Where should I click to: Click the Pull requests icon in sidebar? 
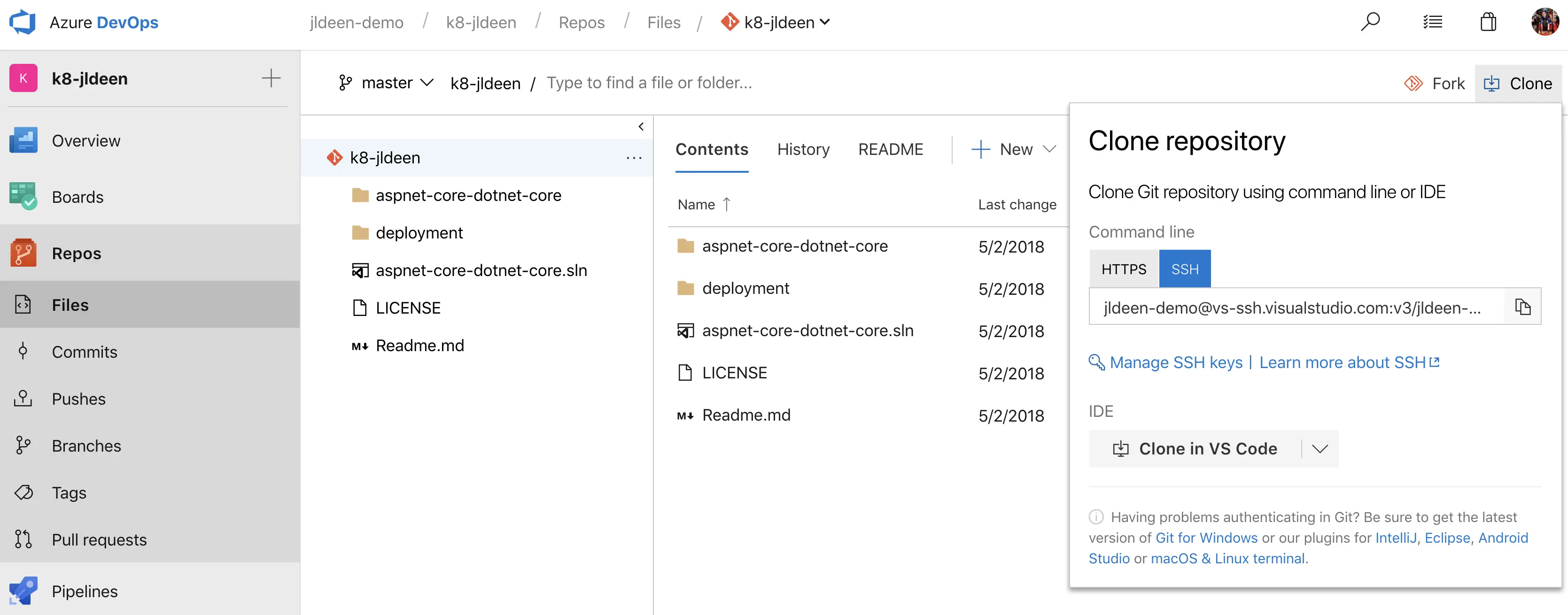coord(23,539)
